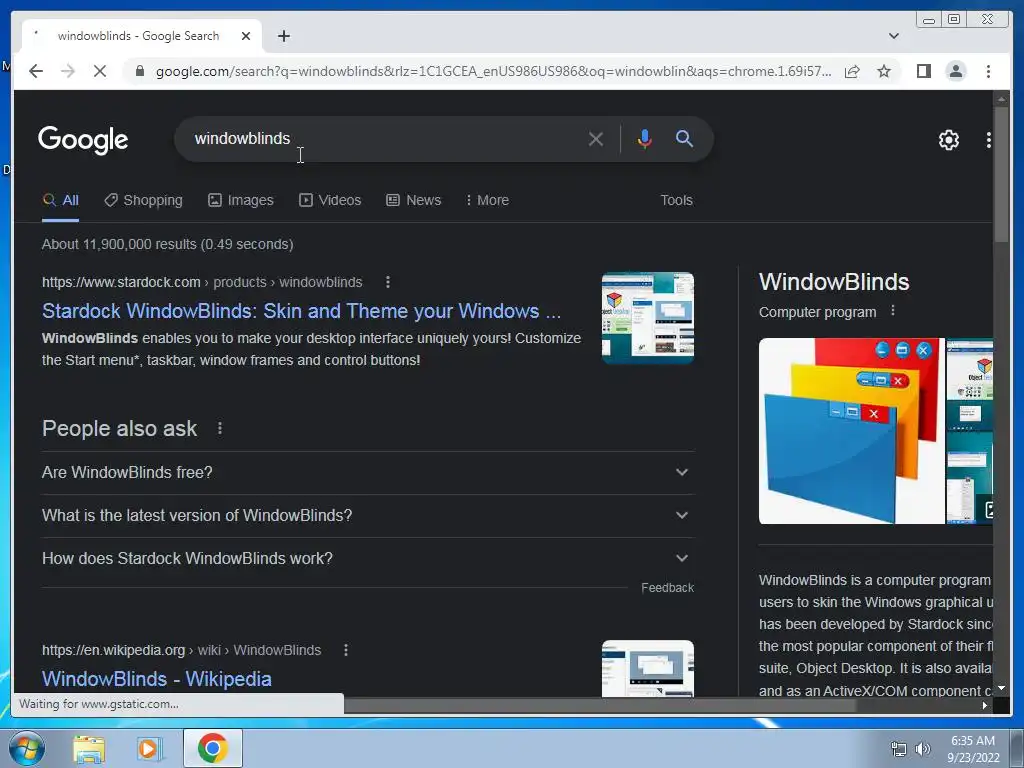Switch to Shopping results
Screen dimensions: 1024x768
coord(144,200)
